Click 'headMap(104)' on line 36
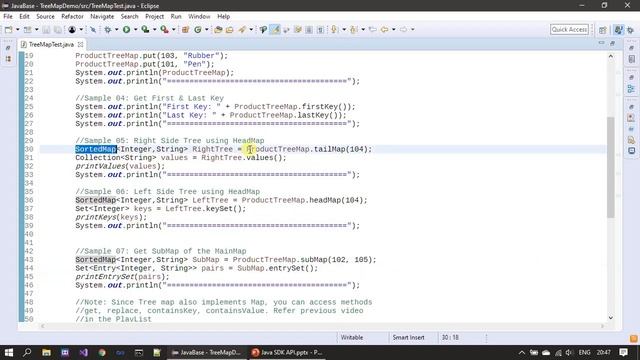This screenshot has width=640, height=360. pyautogui.click(x=336, y=200)
